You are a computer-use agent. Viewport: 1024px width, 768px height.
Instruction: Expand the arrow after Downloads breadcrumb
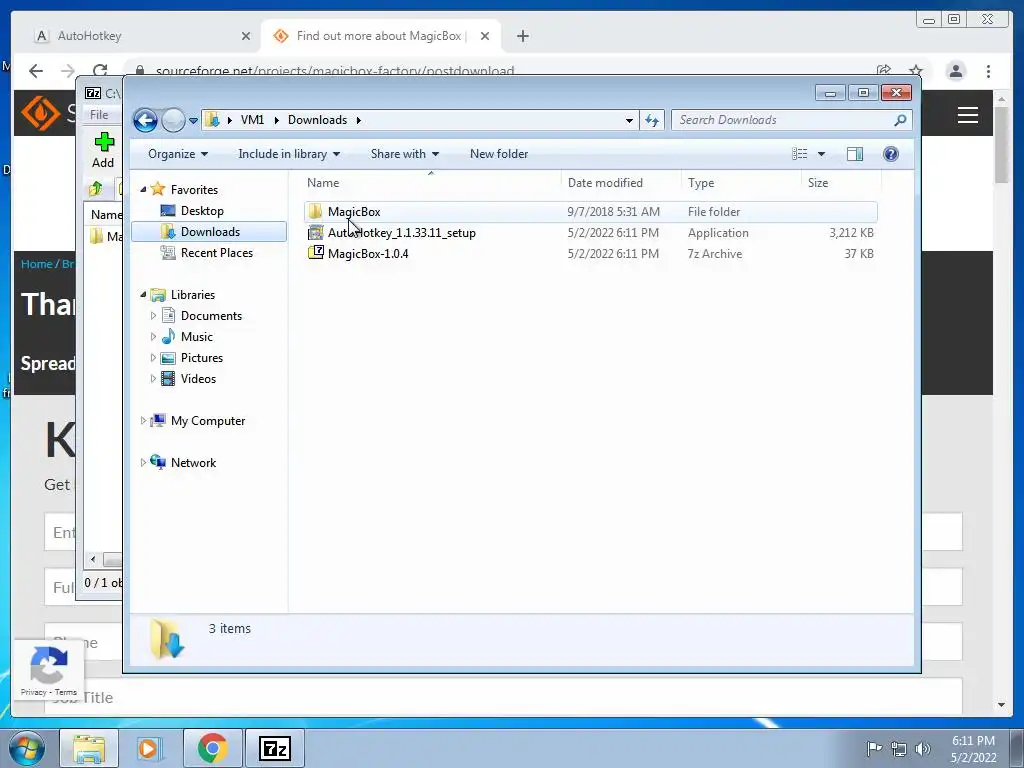coord(359,120)
